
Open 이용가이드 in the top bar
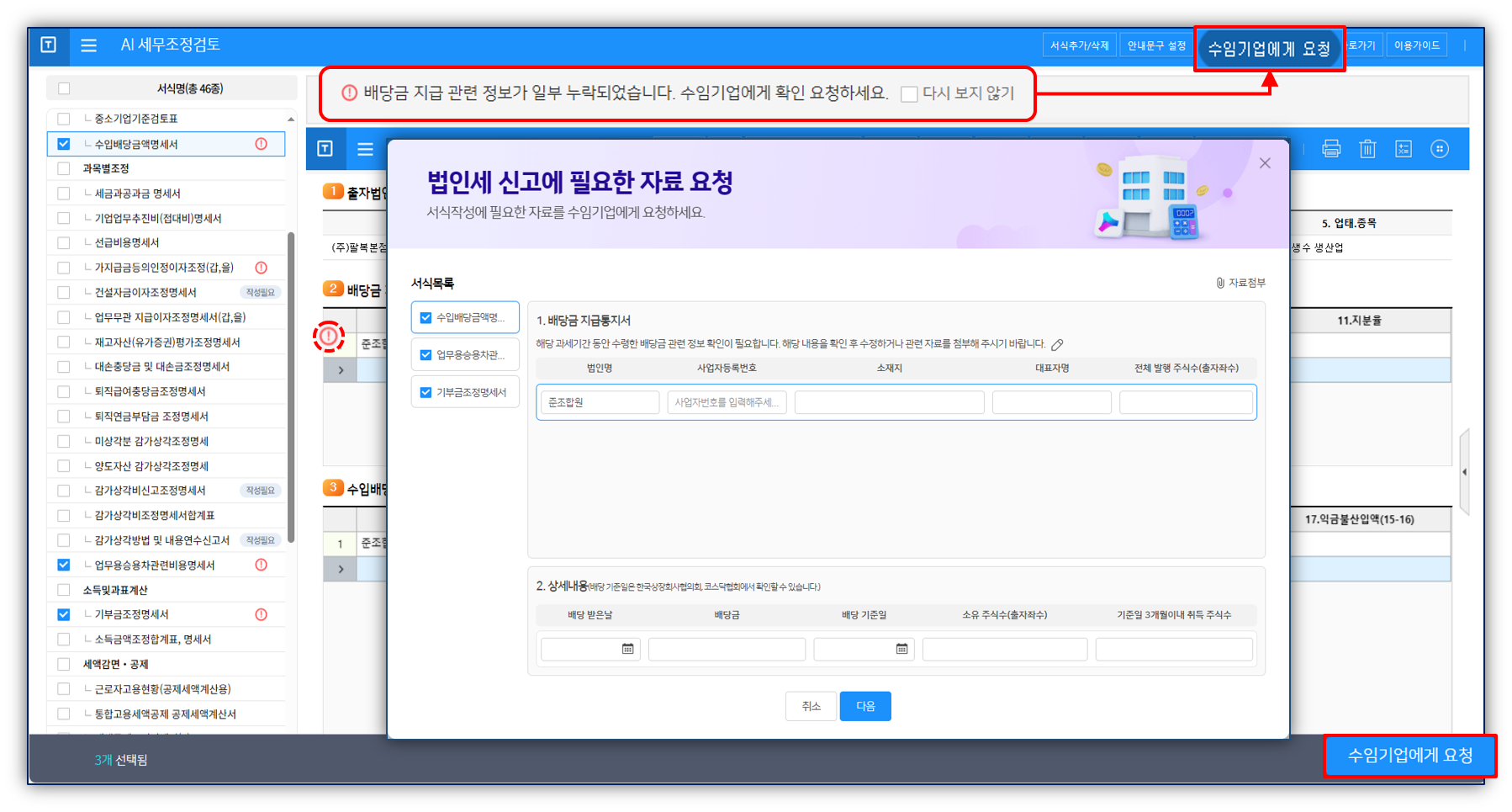pos(1416,45)
